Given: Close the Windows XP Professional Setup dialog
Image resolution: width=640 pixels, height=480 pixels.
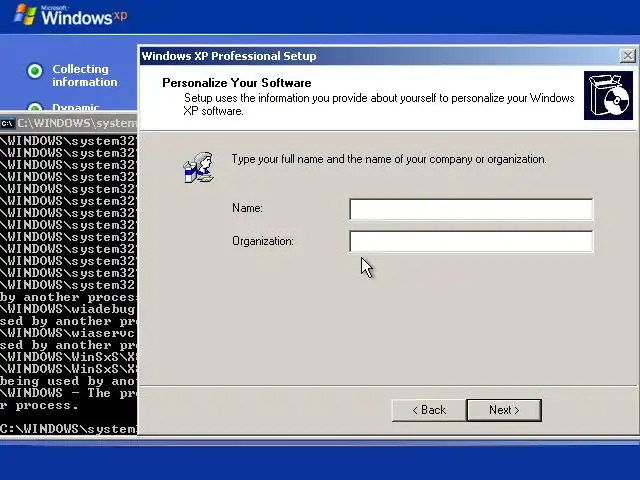Looking at the screenshot, I should pyautogui.click(x=627, y=56).
